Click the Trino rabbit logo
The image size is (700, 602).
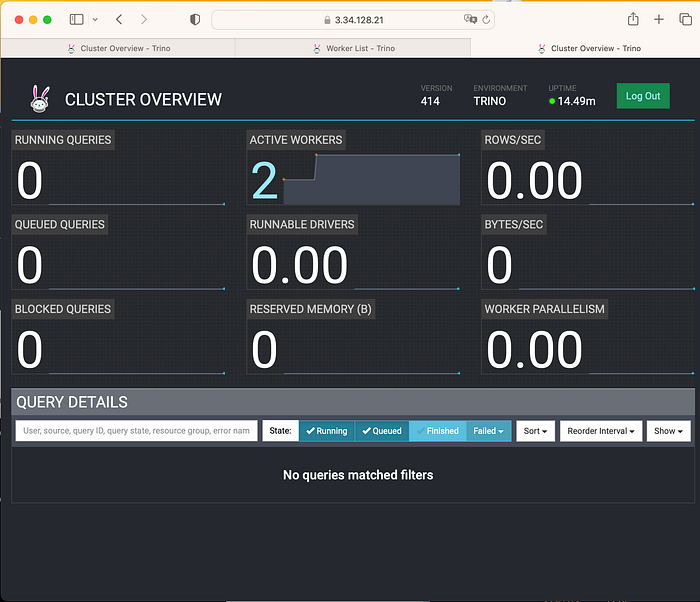point(40,99)
